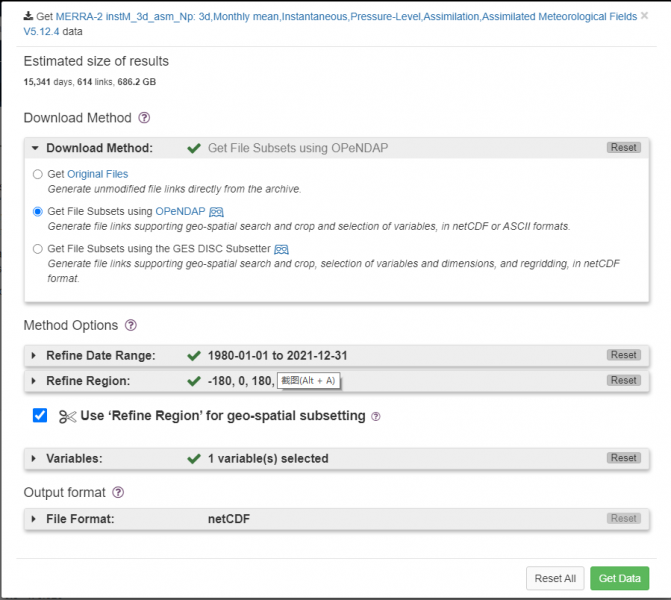Select the Get Original Files radio button

tap(38, 174)
